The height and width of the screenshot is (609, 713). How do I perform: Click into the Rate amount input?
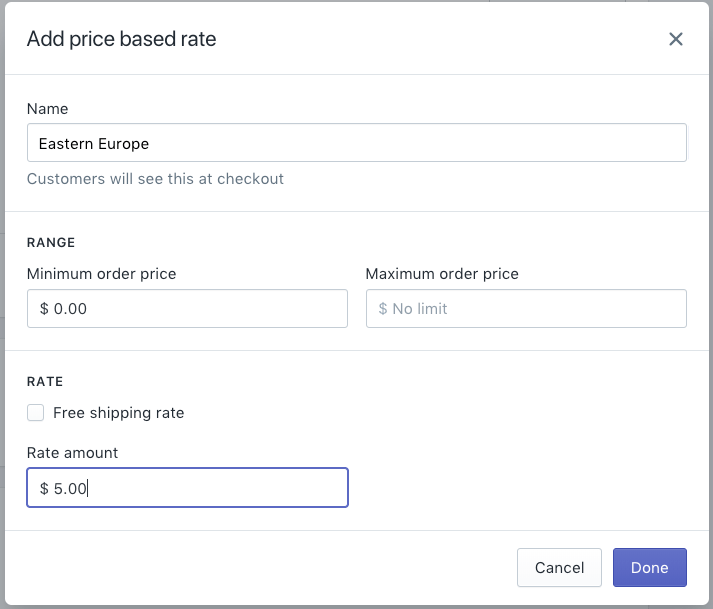pyautogui.click(x=187, y=488)
